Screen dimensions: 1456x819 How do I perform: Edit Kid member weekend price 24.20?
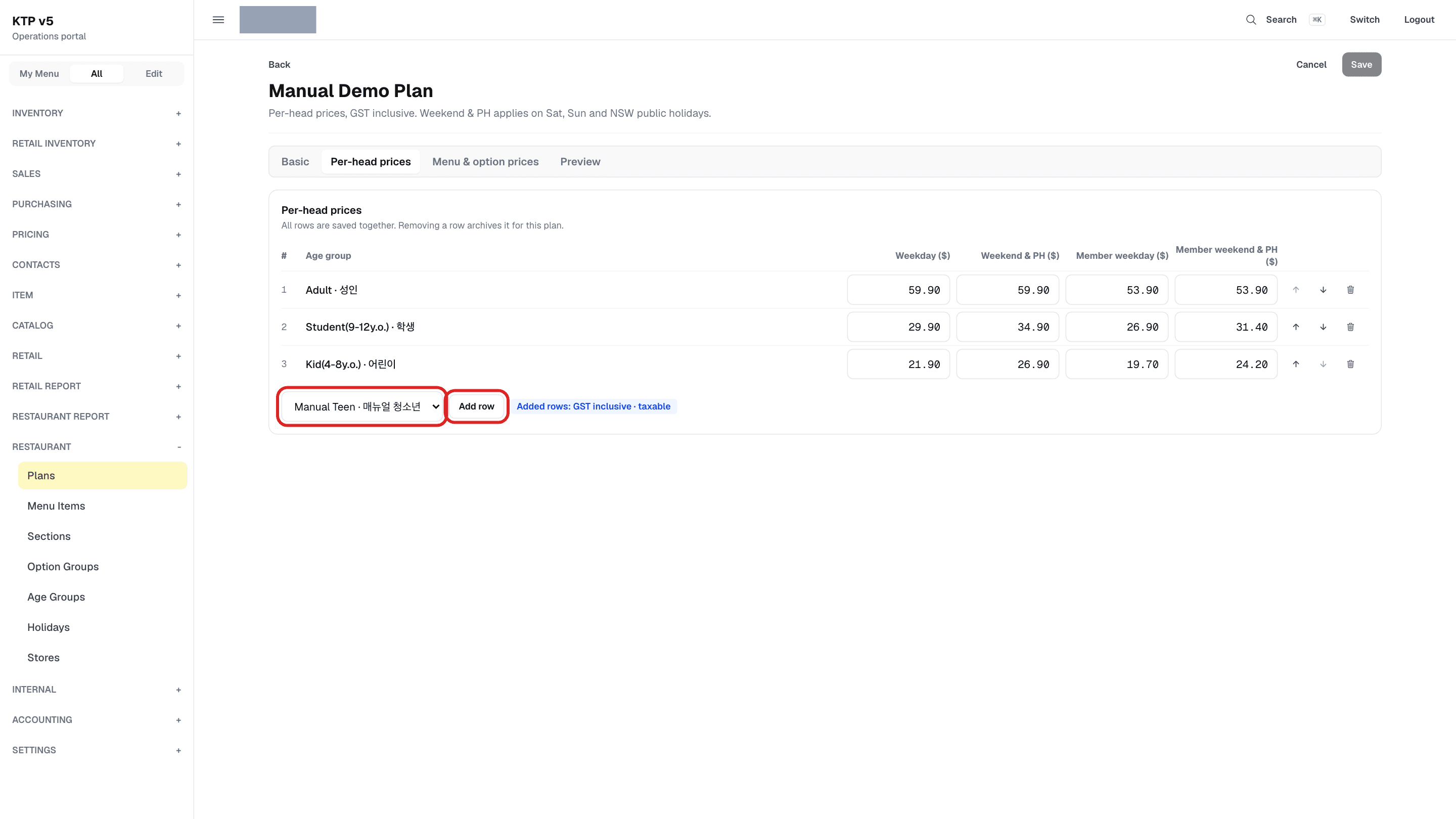[1225, 364]
